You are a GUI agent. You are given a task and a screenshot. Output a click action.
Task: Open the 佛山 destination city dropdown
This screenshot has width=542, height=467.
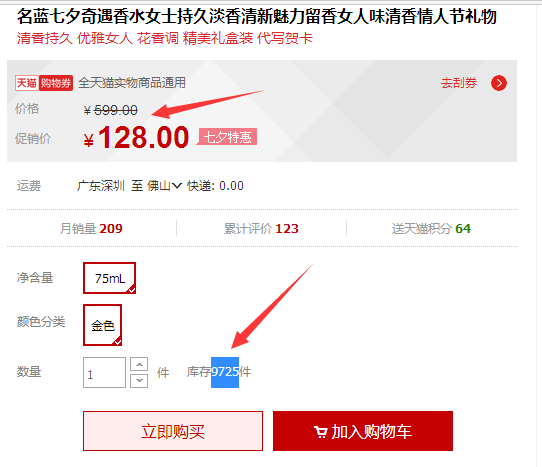pos(164,186)
